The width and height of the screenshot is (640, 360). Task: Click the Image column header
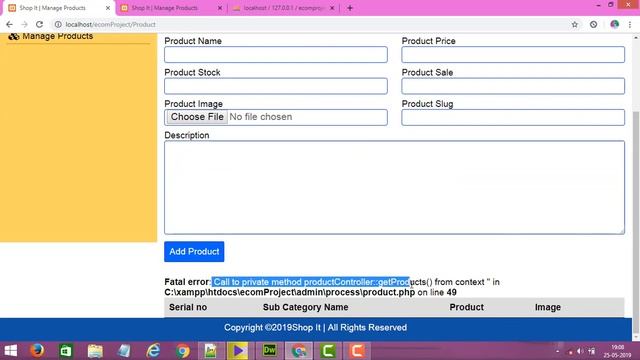pos(548,307)
